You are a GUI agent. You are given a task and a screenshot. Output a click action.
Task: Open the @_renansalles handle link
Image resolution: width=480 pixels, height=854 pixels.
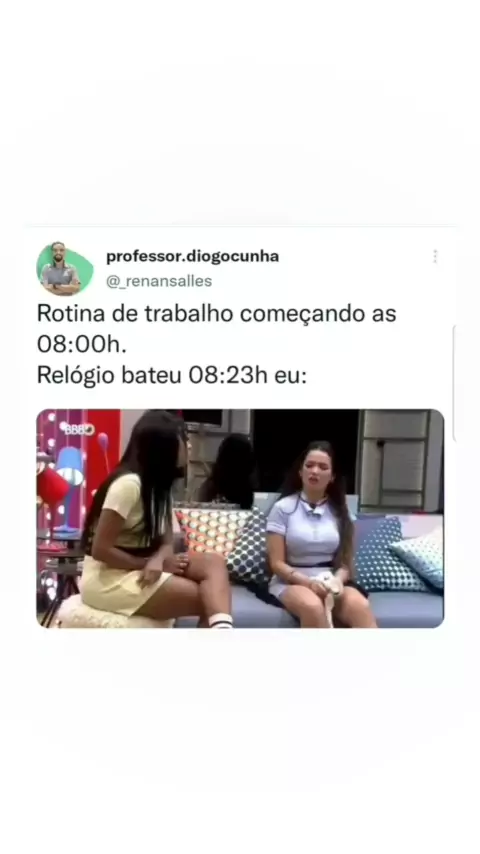[159, 282]
